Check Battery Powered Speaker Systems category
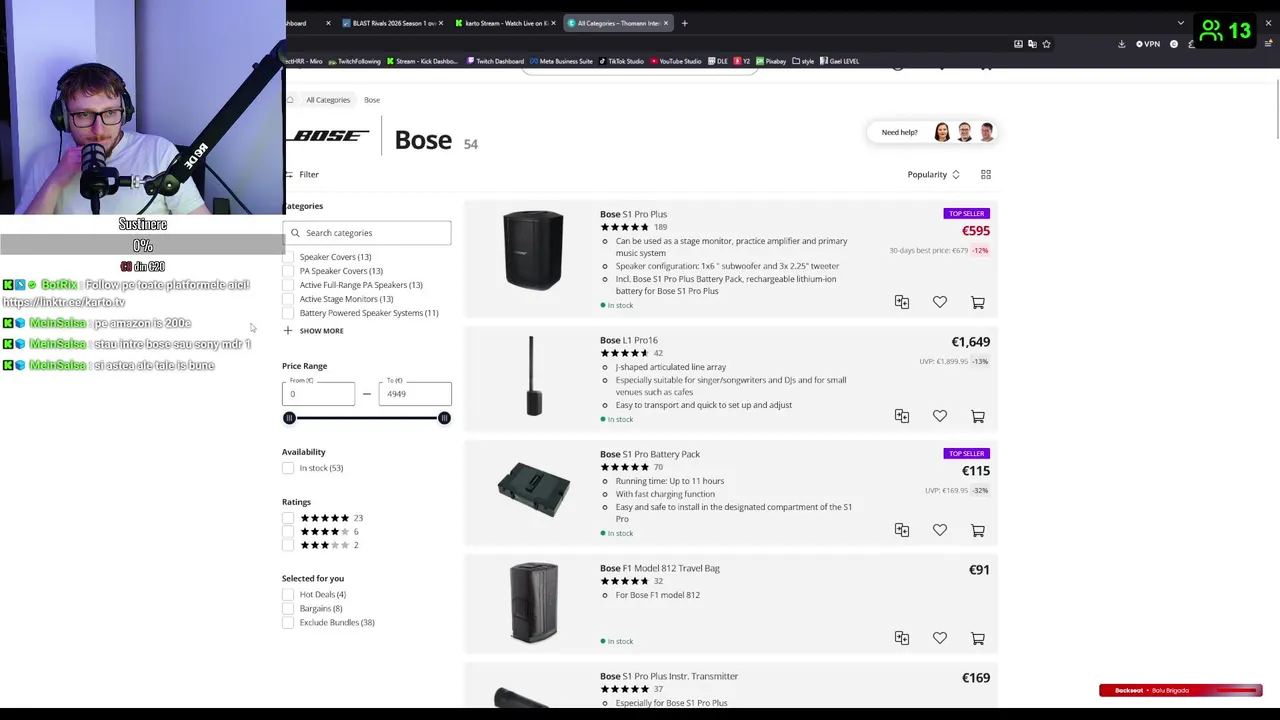 (289, 313)
